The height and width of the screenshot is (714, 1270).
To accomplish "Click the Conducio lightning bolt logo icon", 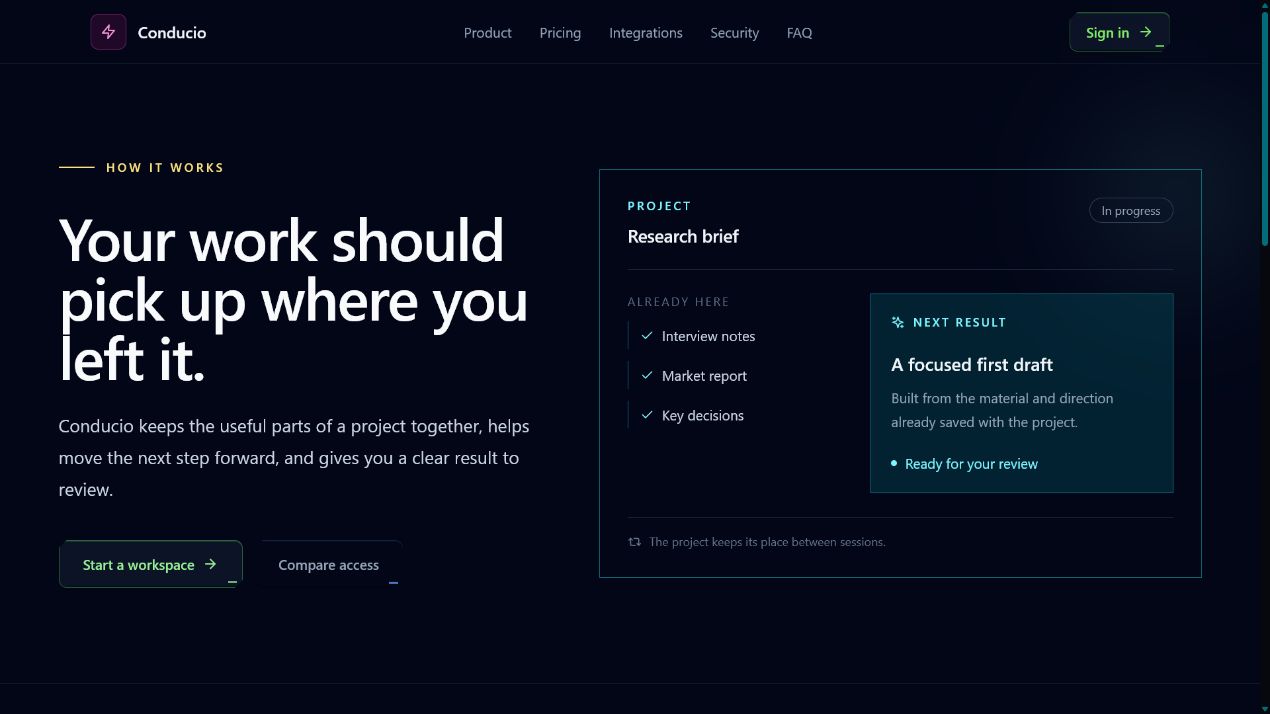I will (x=108, y=32).
